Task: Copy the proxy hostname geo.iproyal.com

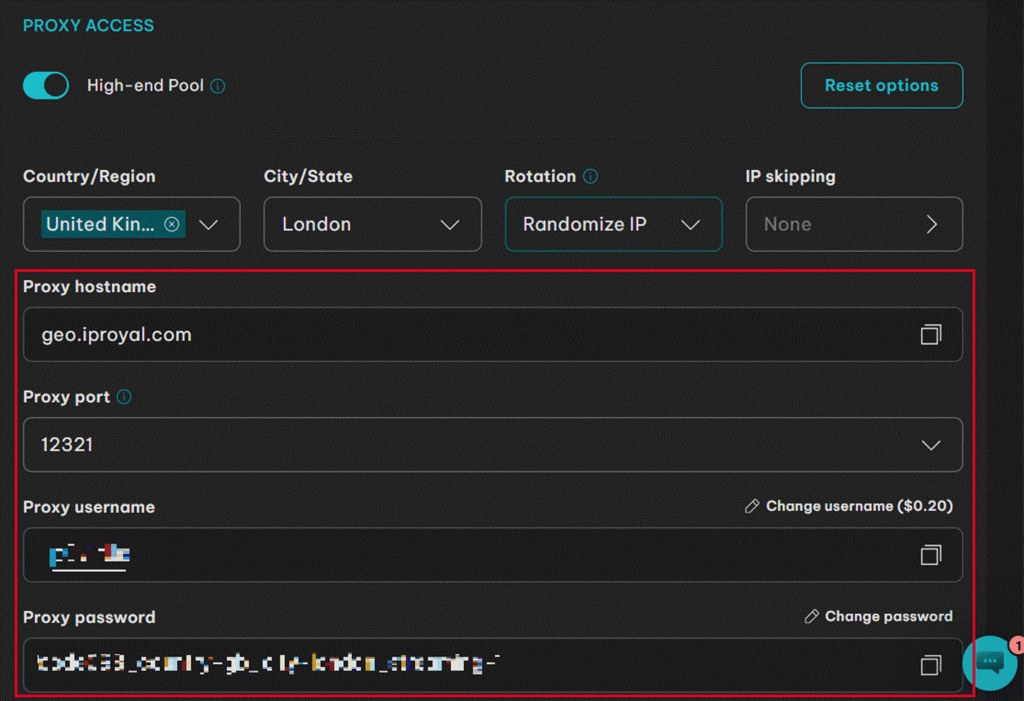Action: point(930,335)
